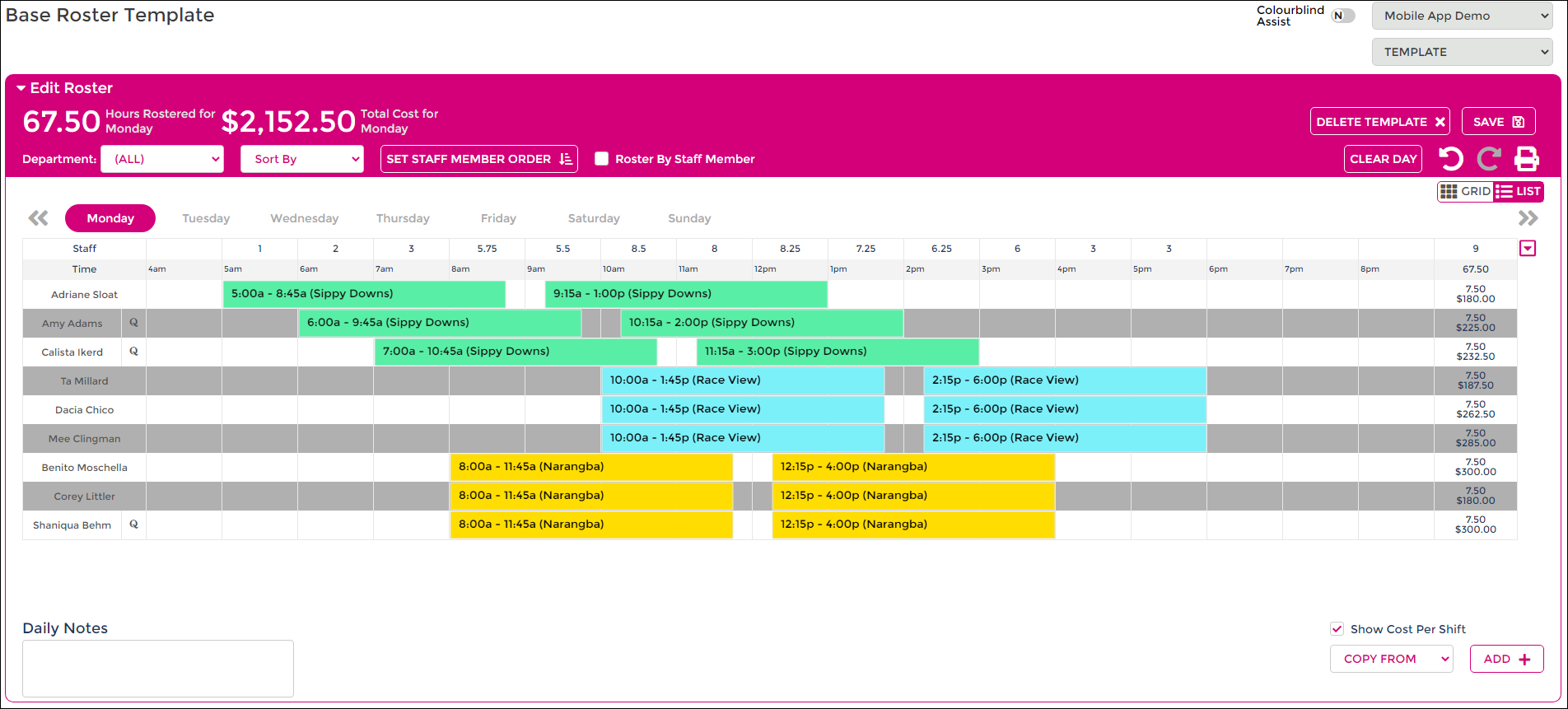
Task: Select the Tuesday tab
Action: (206, 218)
